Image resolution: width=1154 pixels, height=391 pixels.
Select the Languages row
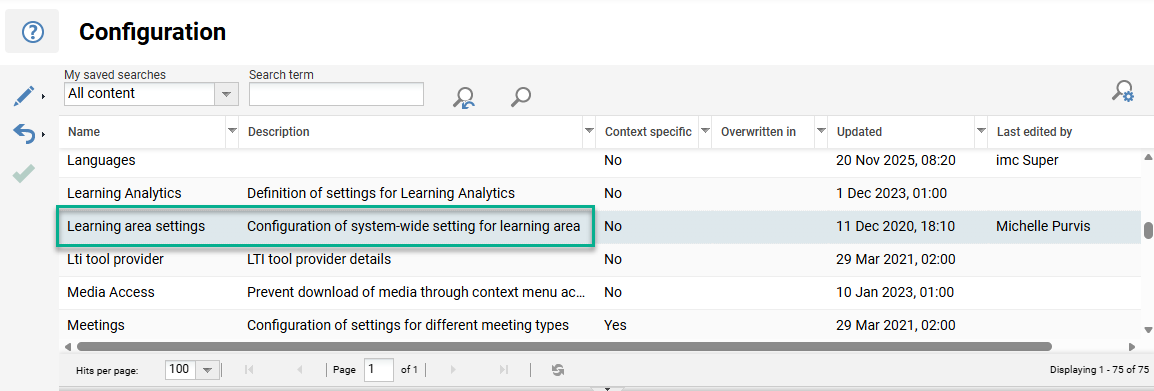tap(600, 160)
